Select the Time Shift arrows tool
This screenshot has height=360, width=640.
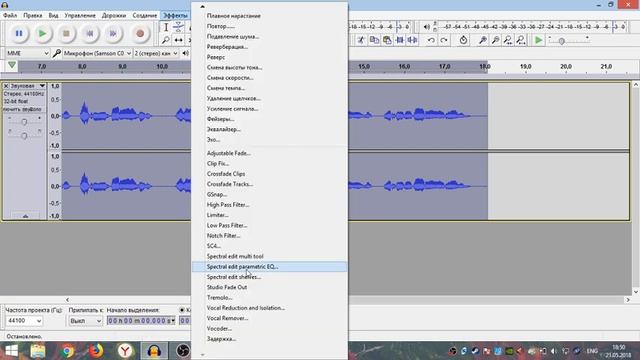(x=178, y=40)
